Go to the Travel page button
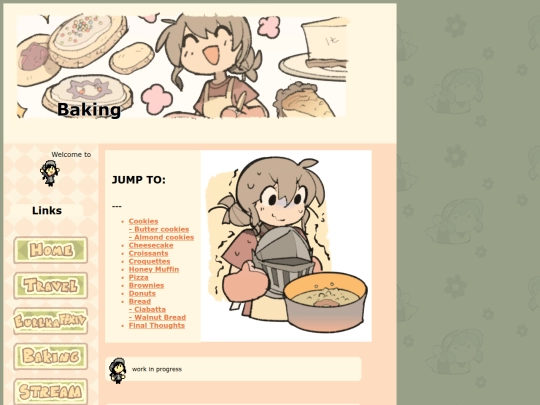540x405 pixels. [x=51, y=285]
